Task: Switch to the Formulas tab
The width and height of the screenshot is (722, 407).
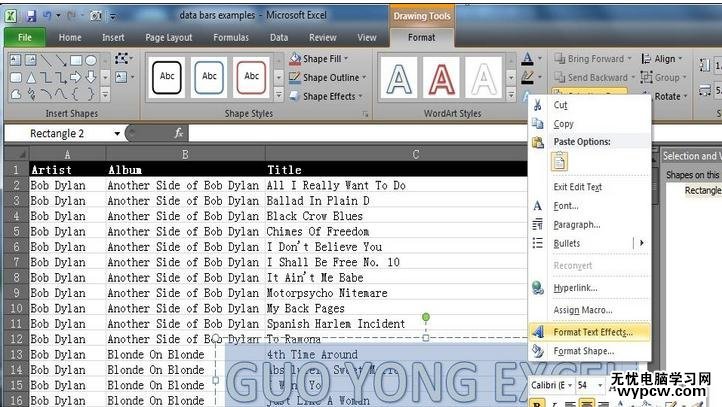Action: click(x=231, y=38)
